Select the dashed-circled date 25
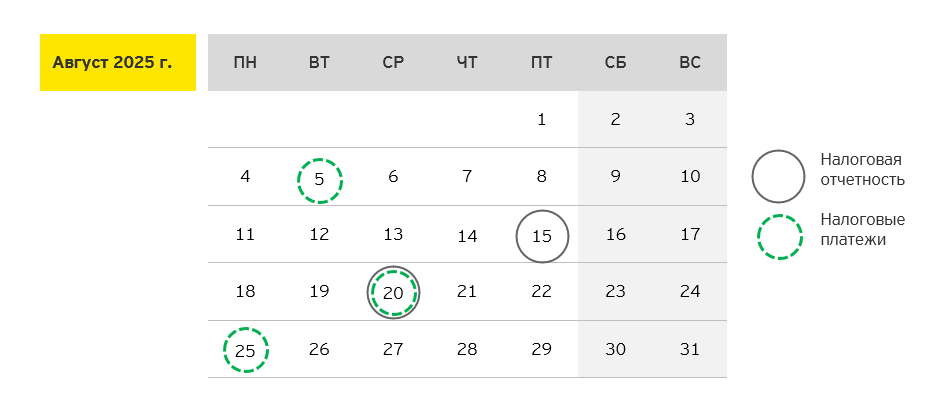 [246, 350]
